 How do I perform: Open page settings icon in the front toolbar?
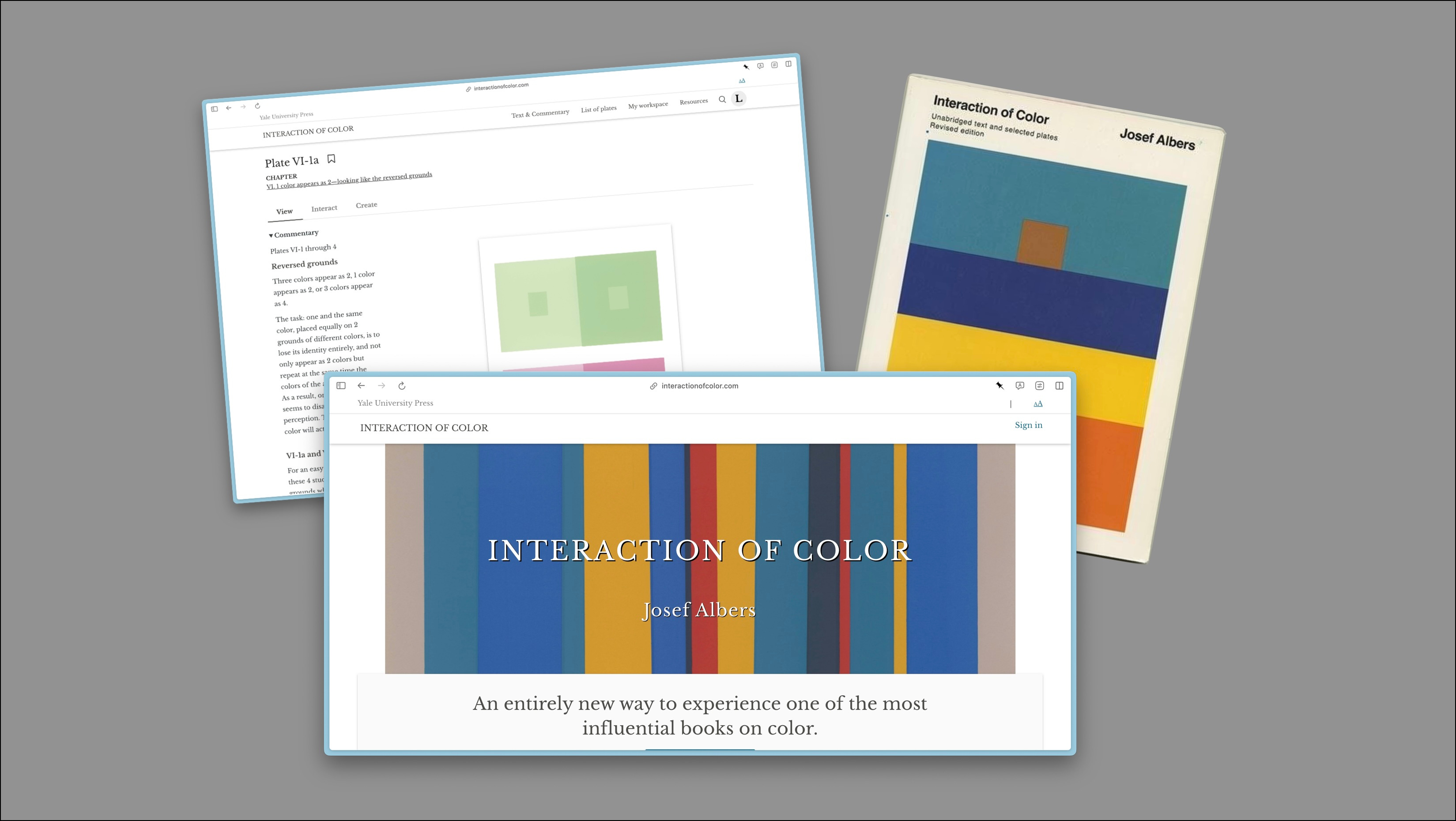click(x=1039, y=385)
